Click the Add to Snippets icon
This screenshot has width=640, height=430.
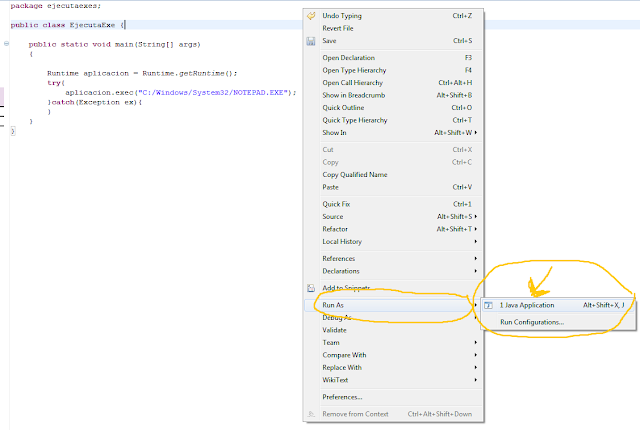pos(311,288)
